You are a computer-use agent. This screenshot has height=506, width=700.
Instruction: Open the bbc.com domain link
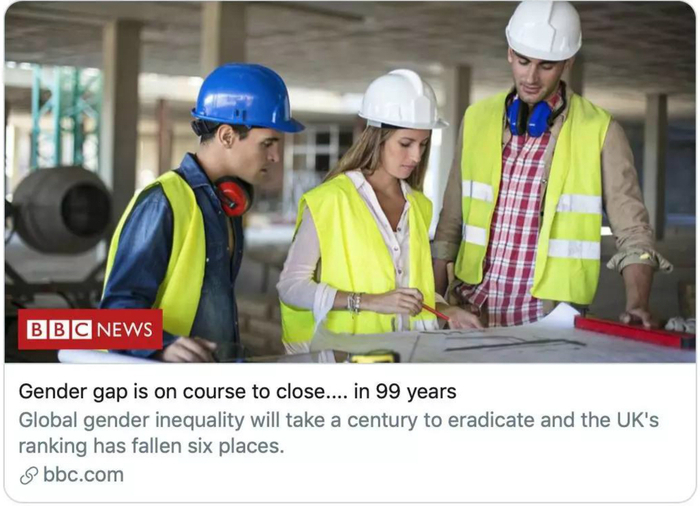83,475
